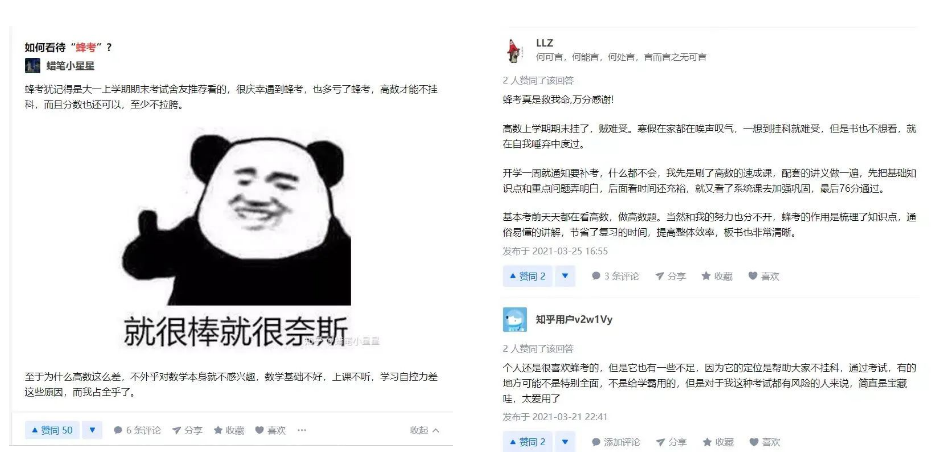
Task: Open 3 条评论 on LLZ's answer
Action: coord(615,276)
